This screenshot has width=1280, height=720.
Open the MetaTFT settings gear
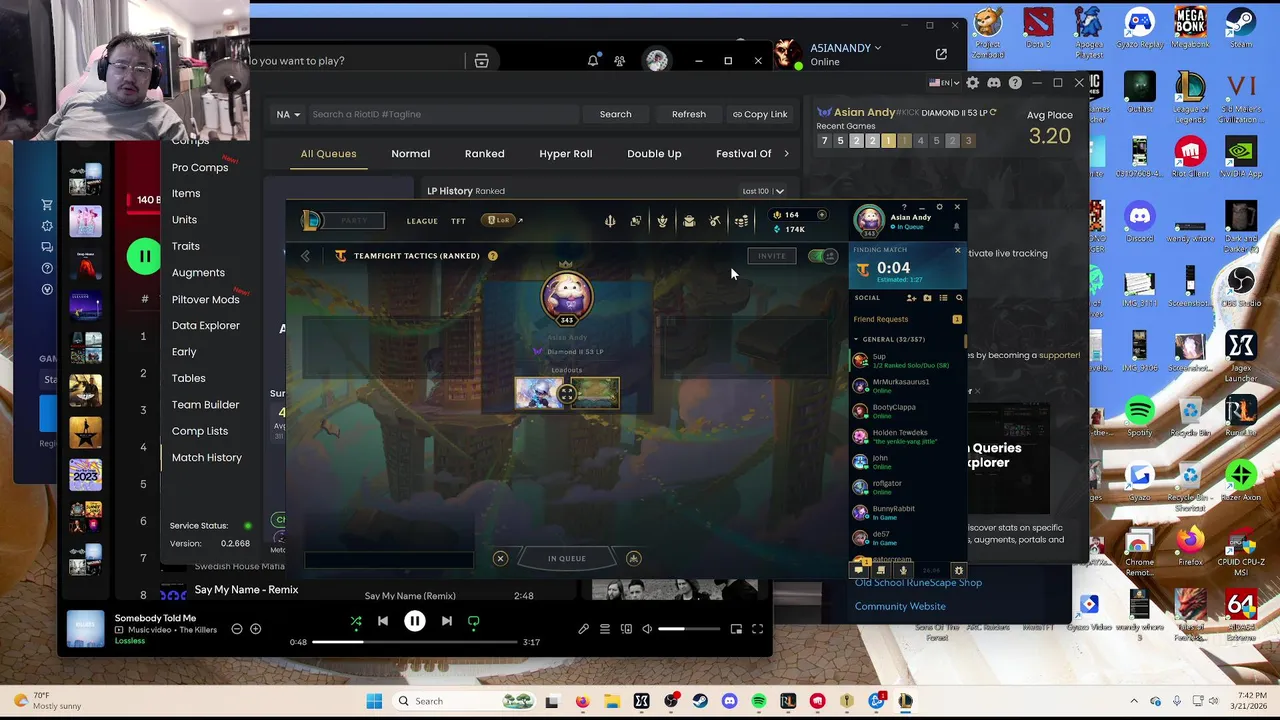972,83
